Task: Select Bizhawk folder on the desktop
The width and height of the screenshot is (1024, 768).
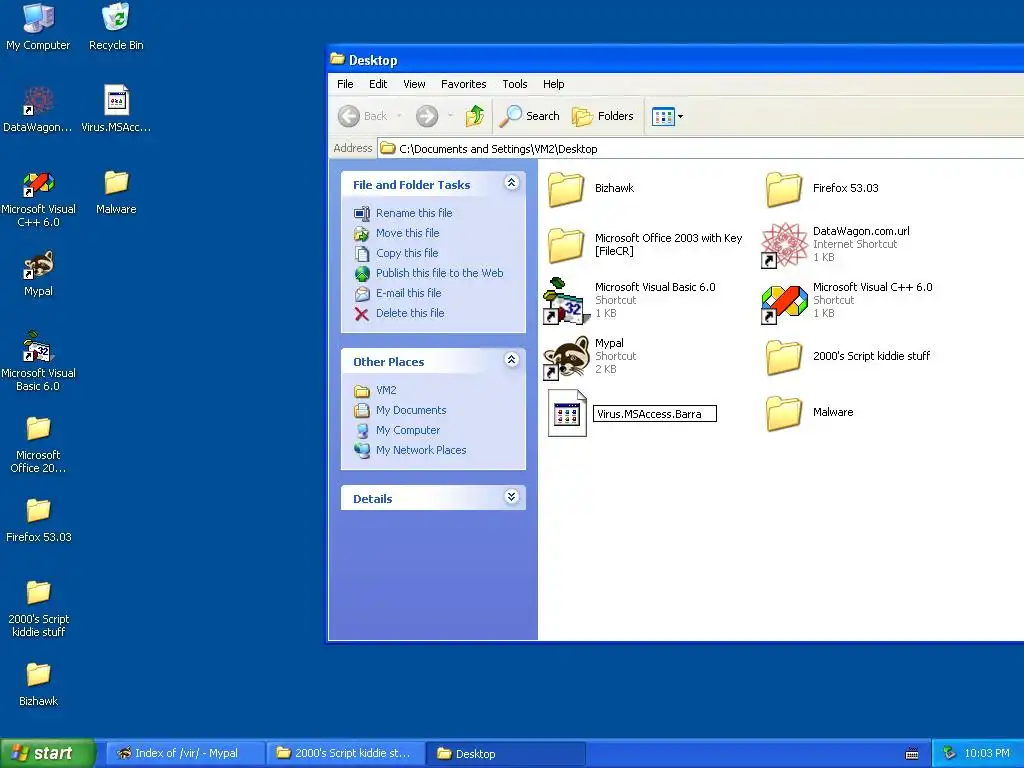Action: 38,684
